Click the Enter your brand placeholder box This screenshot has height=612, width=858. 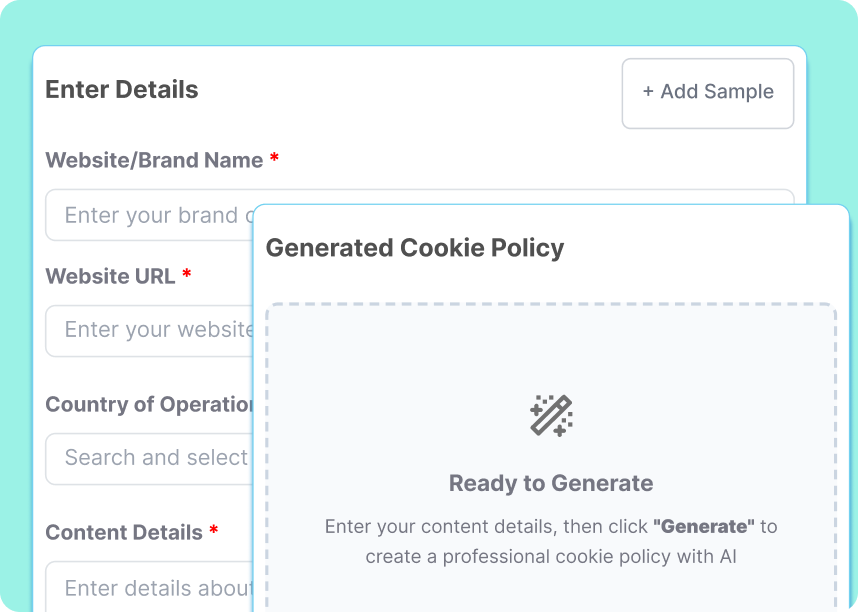click(x=150, y=214)
